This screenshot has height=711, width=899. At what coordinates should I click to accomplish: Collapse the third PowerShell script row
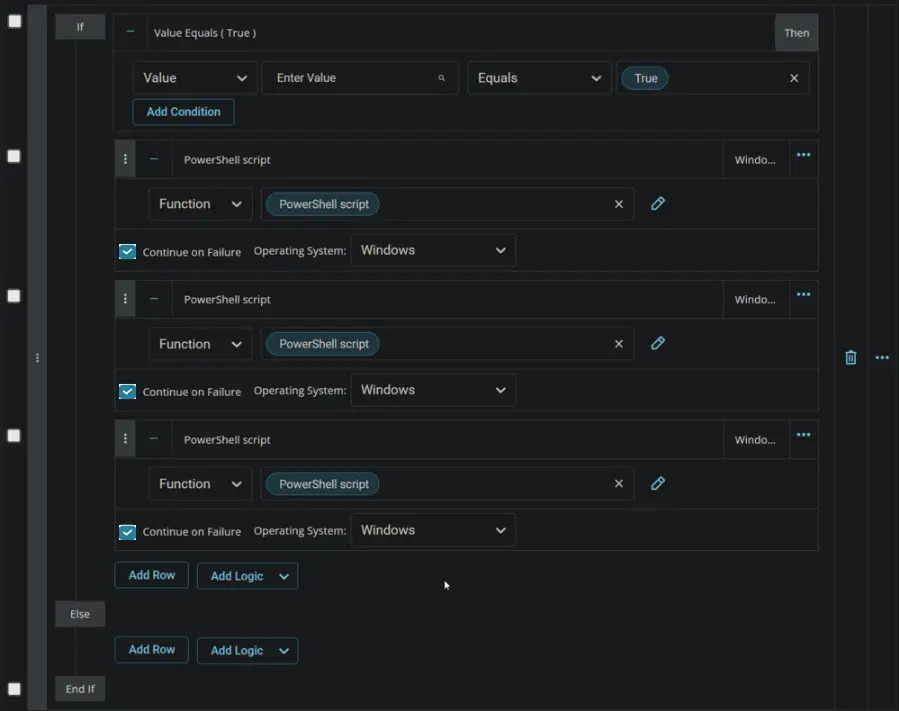click(154, 439)
